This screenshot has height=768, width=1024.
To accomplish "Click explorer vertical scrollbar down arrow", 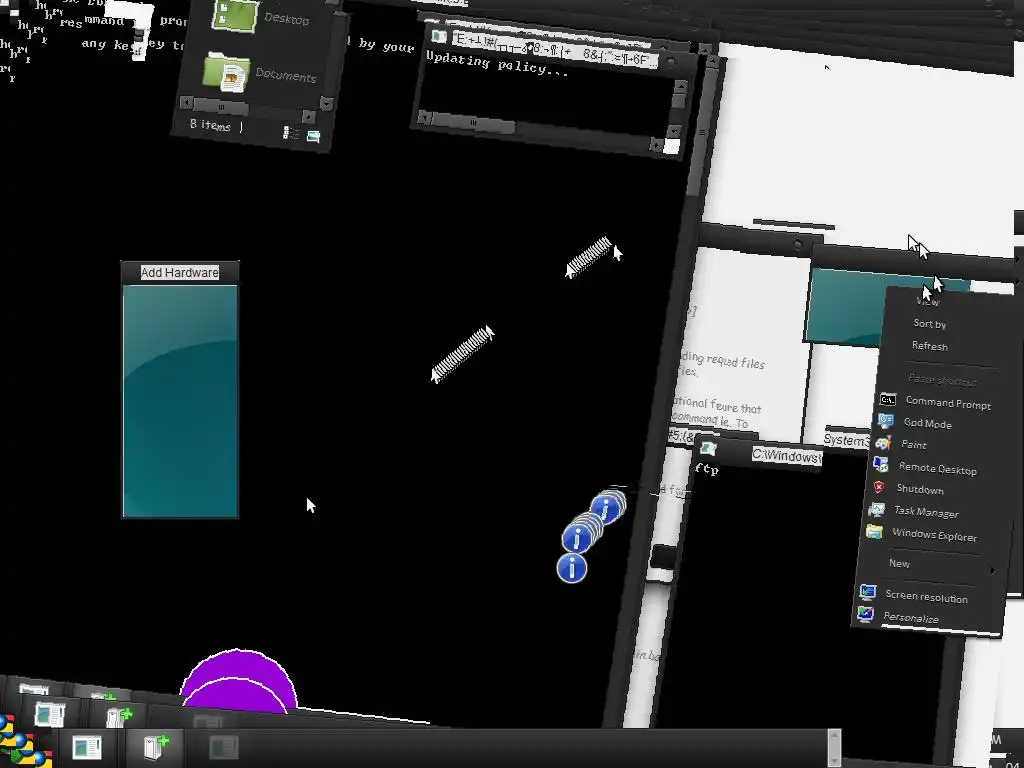I will coord(327,104).
